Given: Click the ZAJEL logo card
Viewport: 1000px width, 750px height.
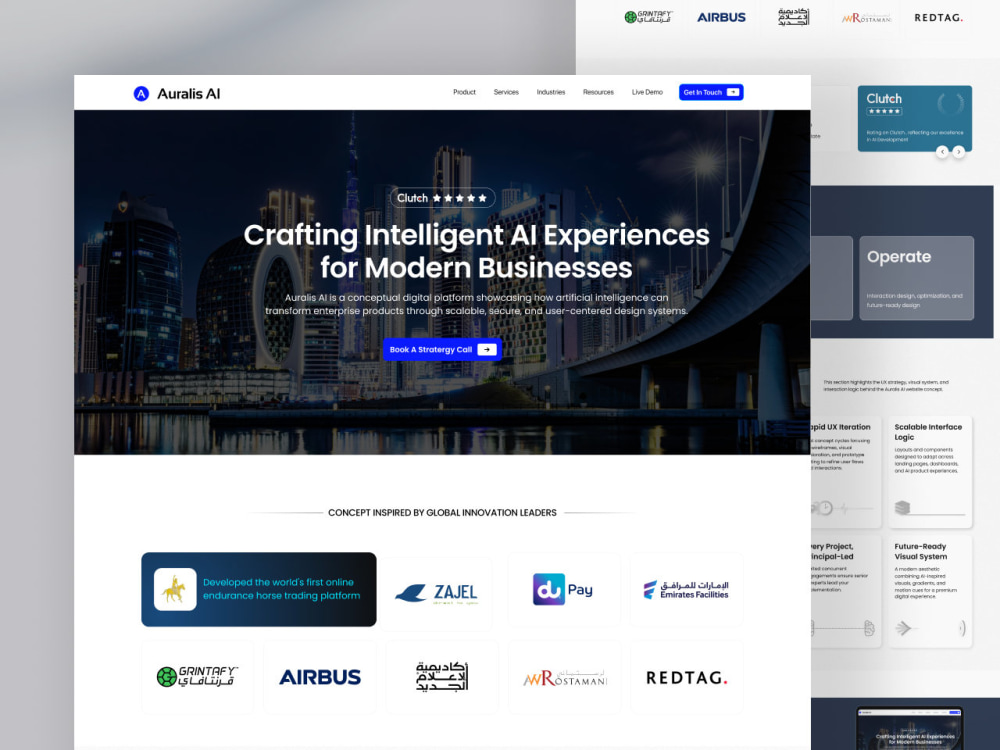Looking at the screenshot, I should (x=437, y=592).
